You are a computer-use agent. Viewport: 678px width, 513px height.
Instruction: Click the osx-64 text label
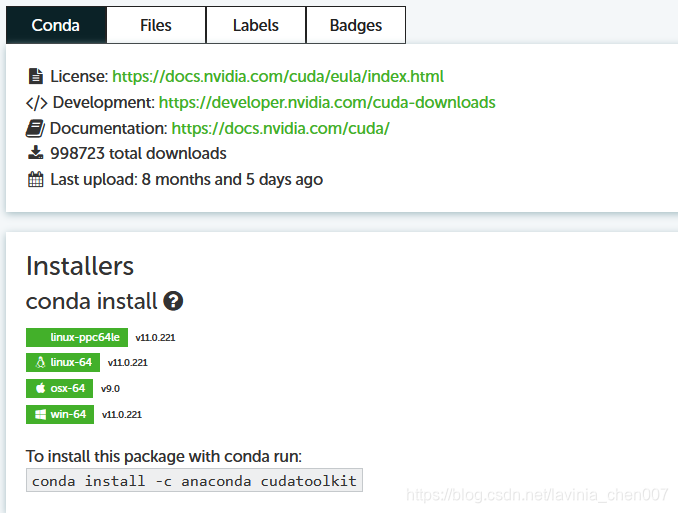pyautogui.click(x=67, y=388)
